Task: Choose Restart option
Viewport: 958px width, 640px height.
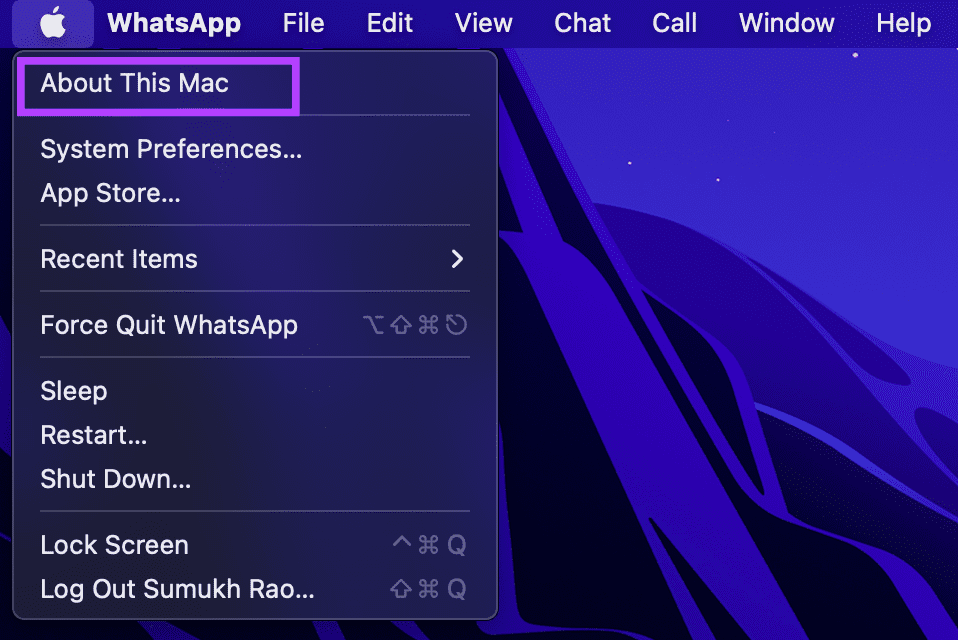Action: (x=255, y=435)
